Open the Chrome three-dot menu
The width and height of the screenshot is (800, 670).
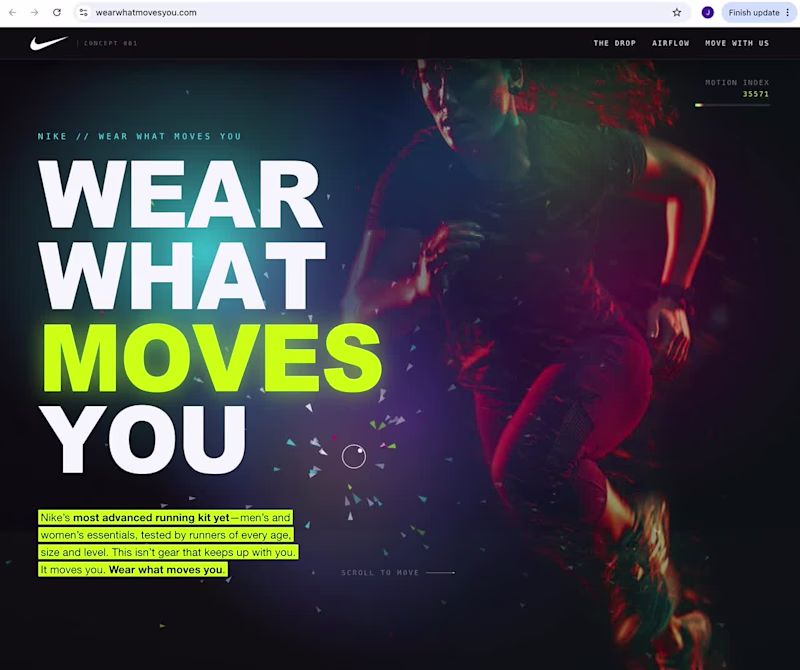(x=788, y=12)
